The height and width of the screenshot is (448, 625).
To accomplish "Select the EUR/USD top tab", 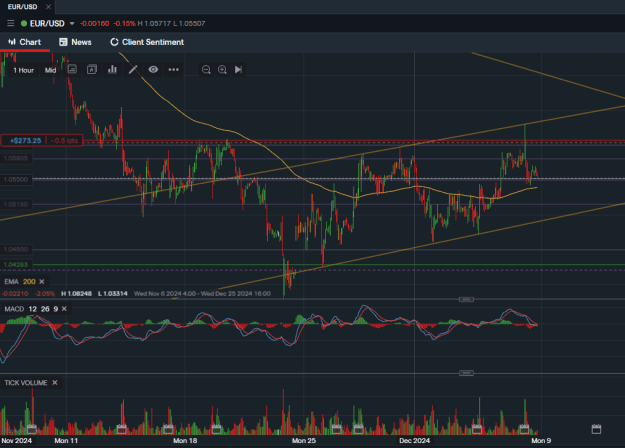I will (22, 7).
